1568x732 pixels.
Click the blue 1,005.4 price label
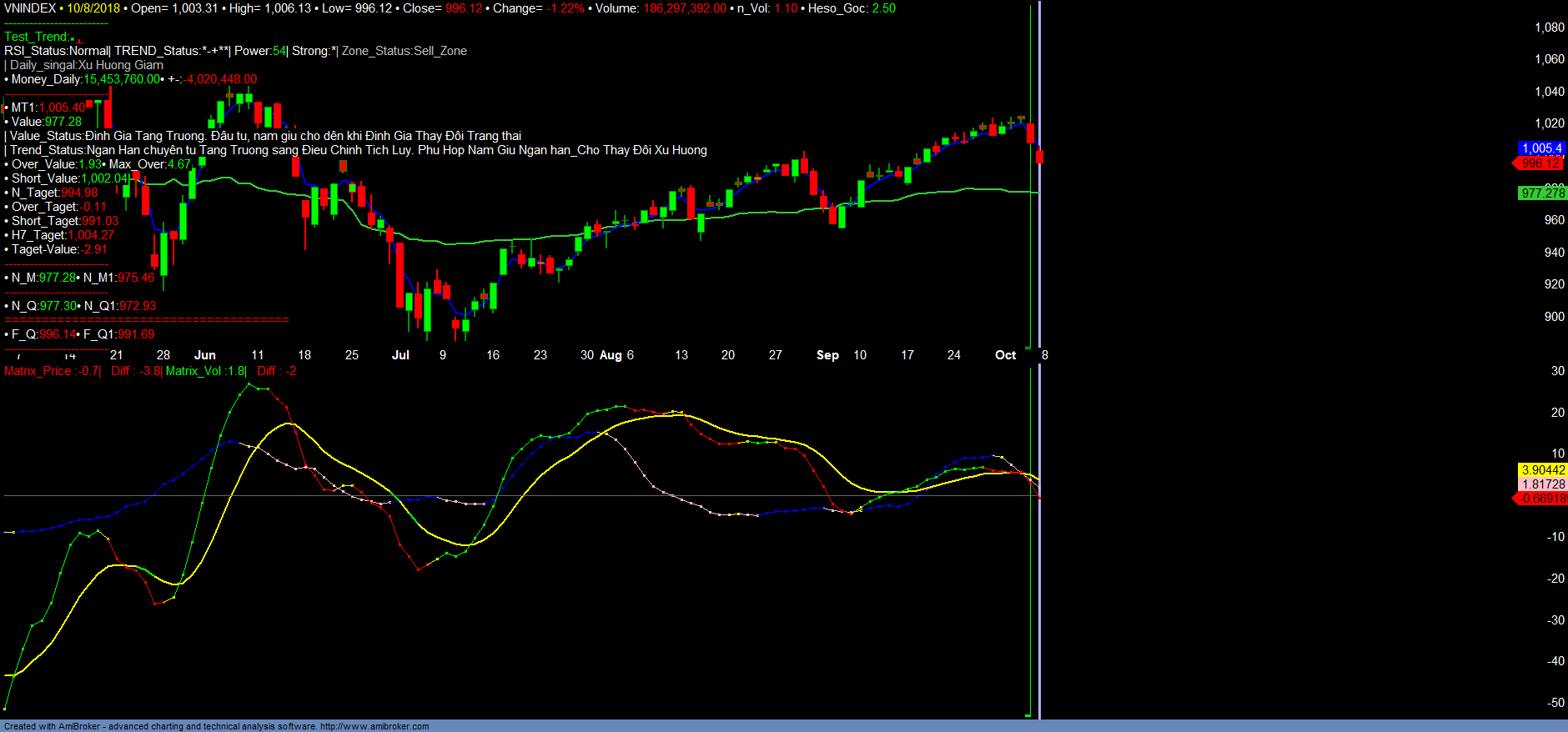pos(1541,148)
